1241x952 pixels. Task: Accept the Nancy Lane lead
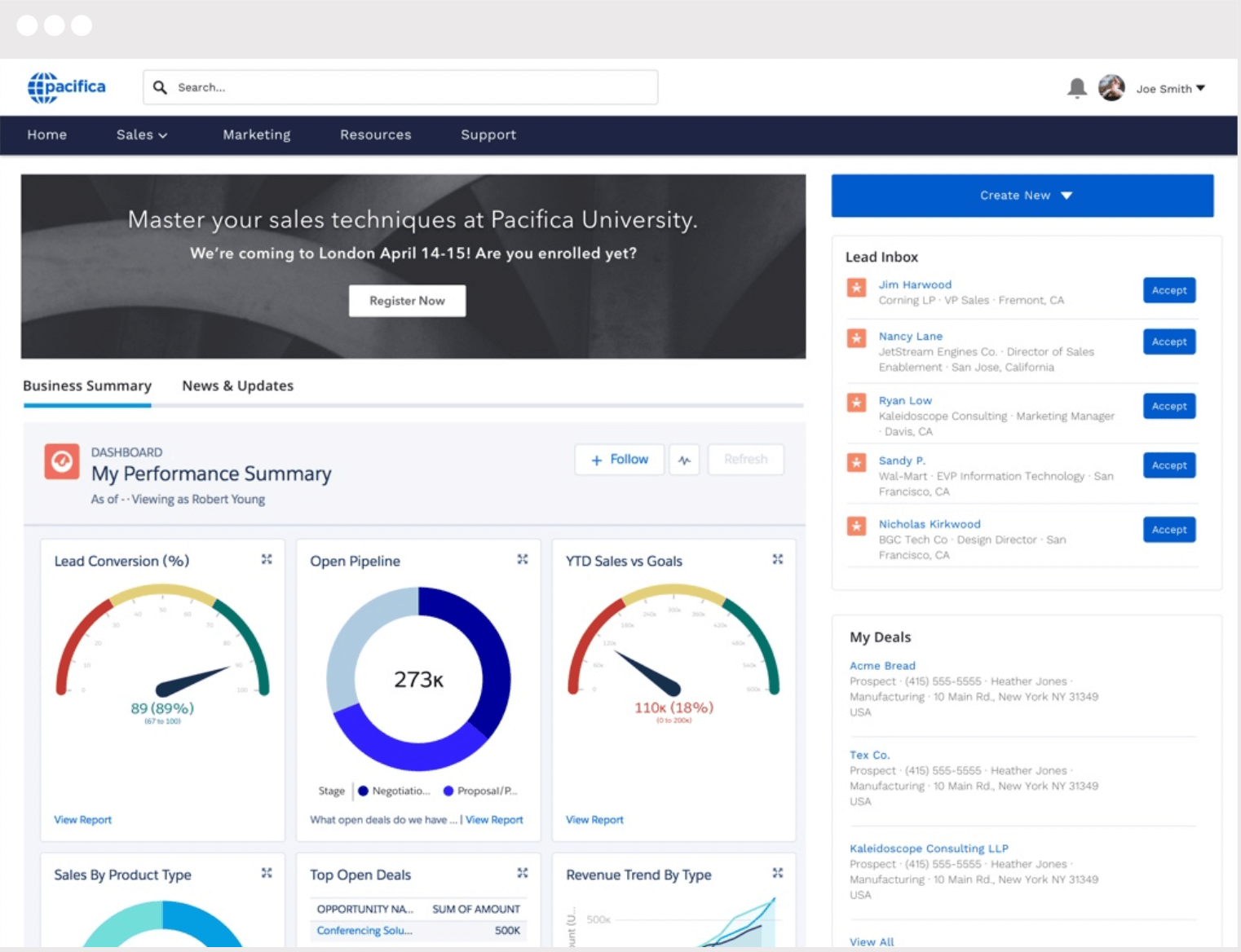(1168, 342)
